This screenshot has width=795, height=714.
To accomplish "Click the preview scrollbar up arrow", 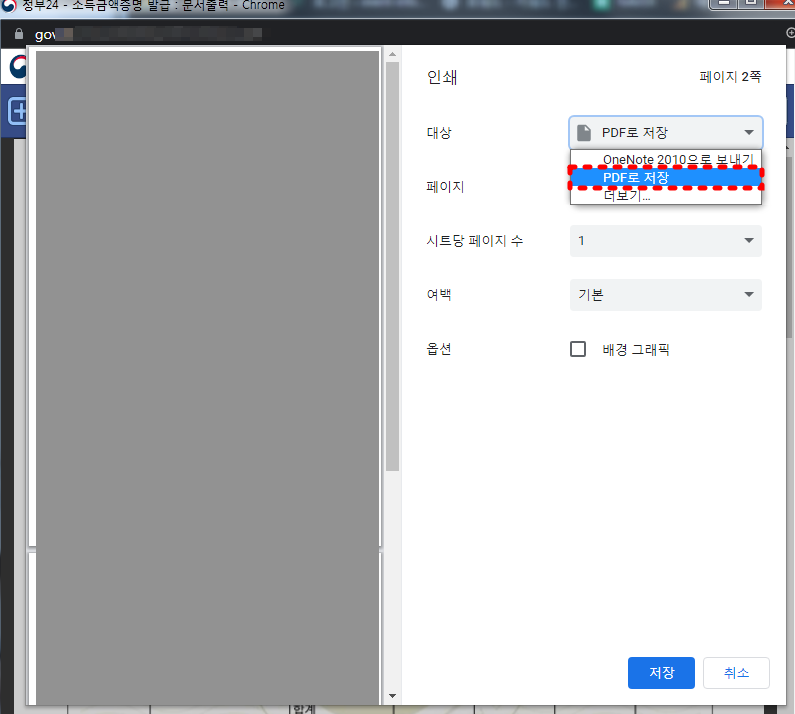I will [392, 54].
